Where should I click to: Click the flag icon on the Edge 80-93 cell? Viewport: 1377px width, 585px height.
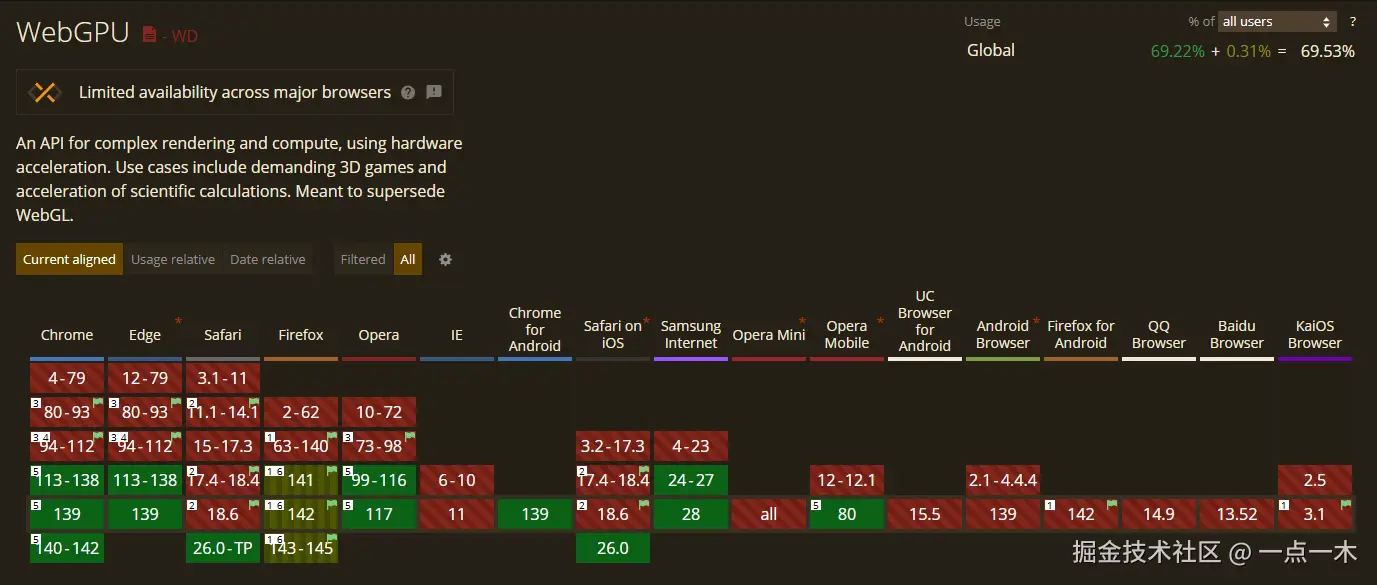tap(174, 404)
